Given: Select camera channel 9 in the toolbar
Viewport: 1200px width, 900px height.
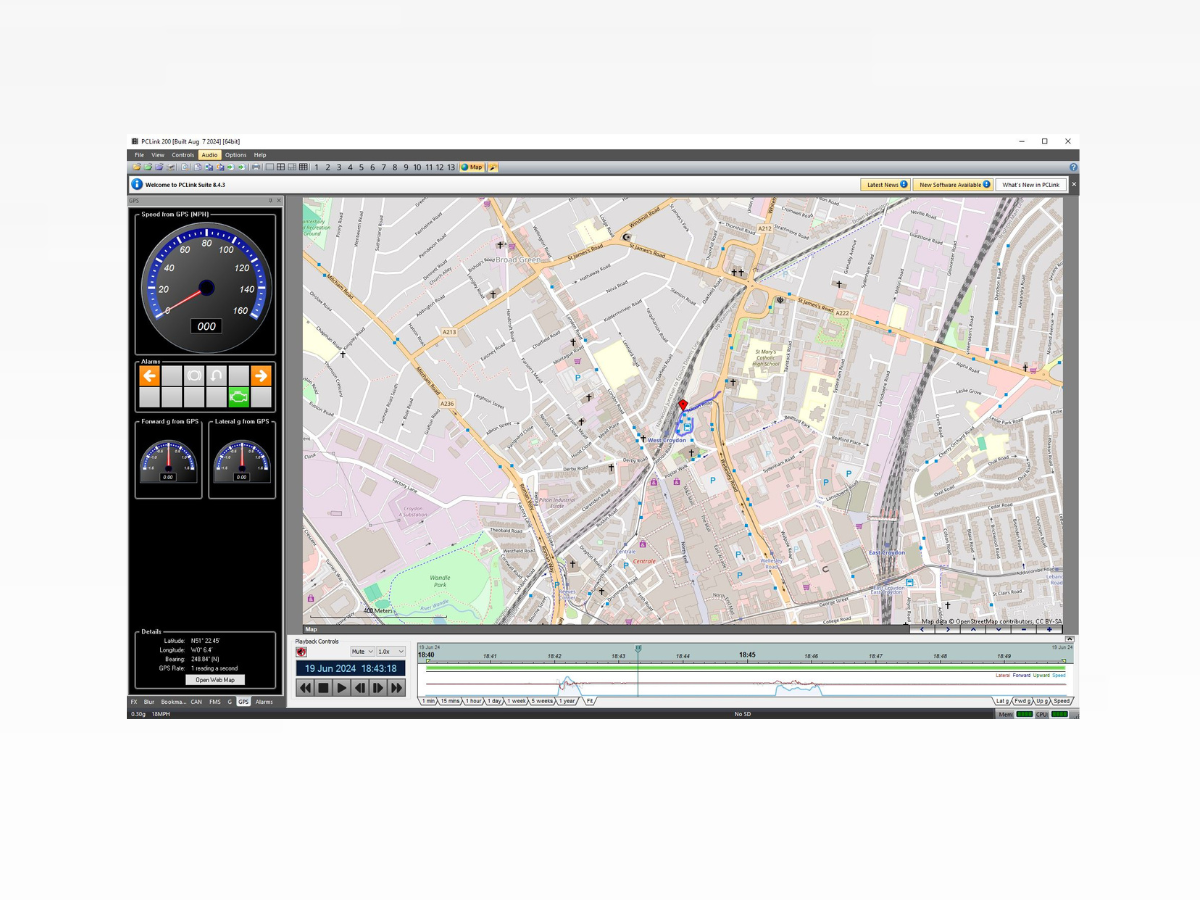Looking at the screenshot, I should click(x=406, y=167).
